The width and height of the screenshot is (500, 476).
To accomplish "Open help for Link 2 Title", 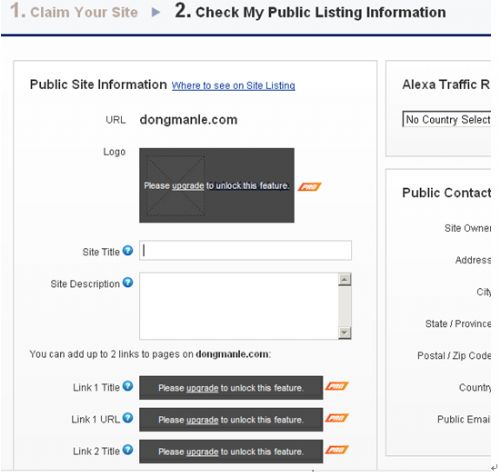I will pos(128,450).
